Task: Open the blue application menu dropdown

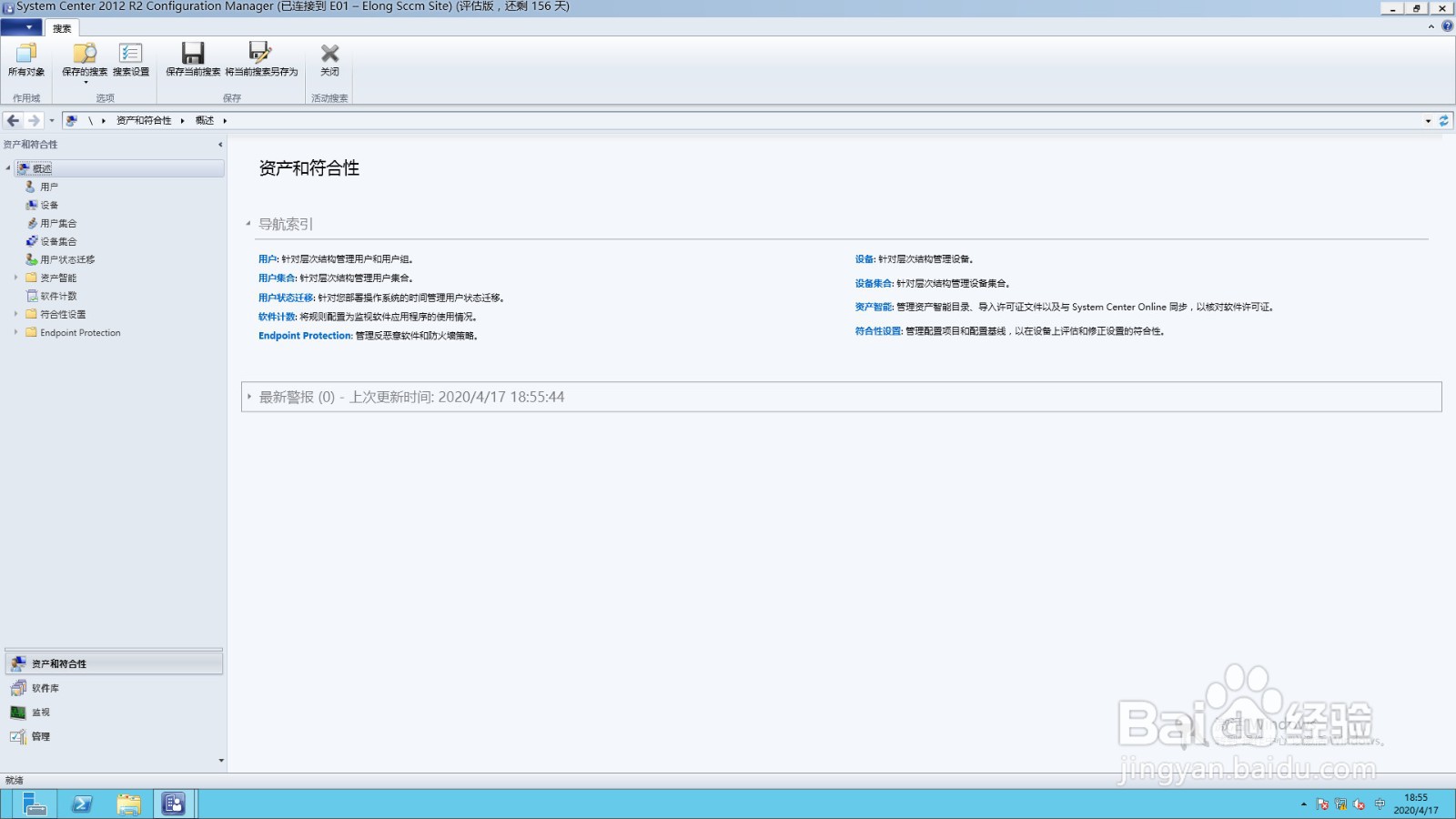Action: click(x=21, y=27)
